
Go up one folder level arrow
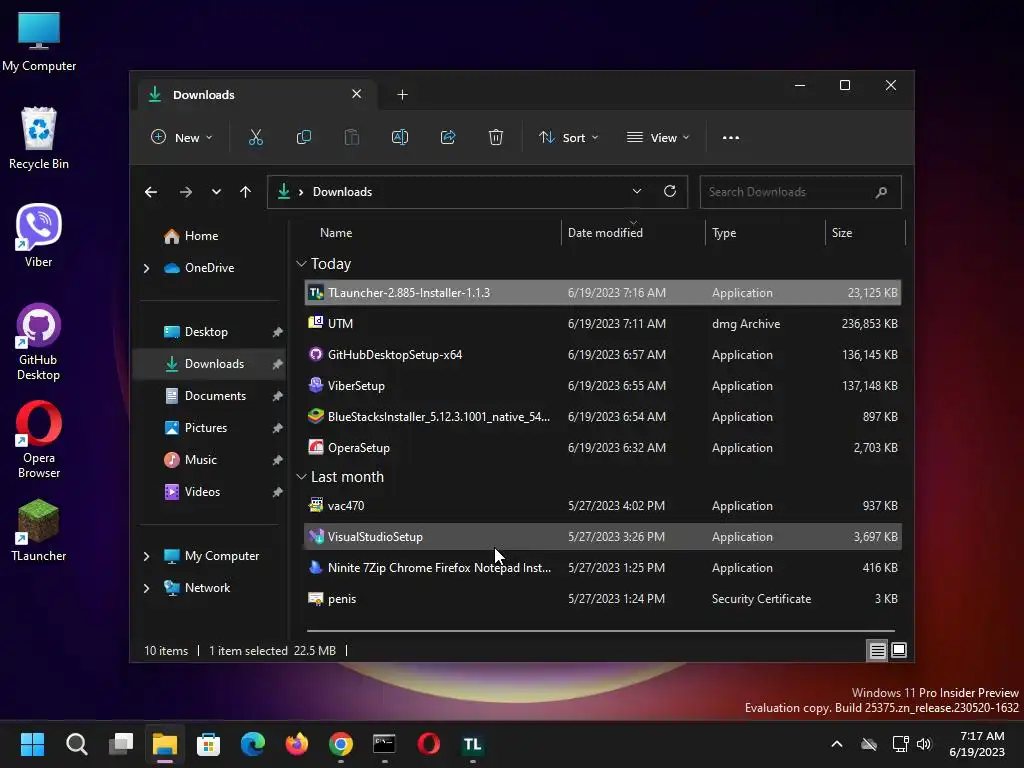pos(245,192)
